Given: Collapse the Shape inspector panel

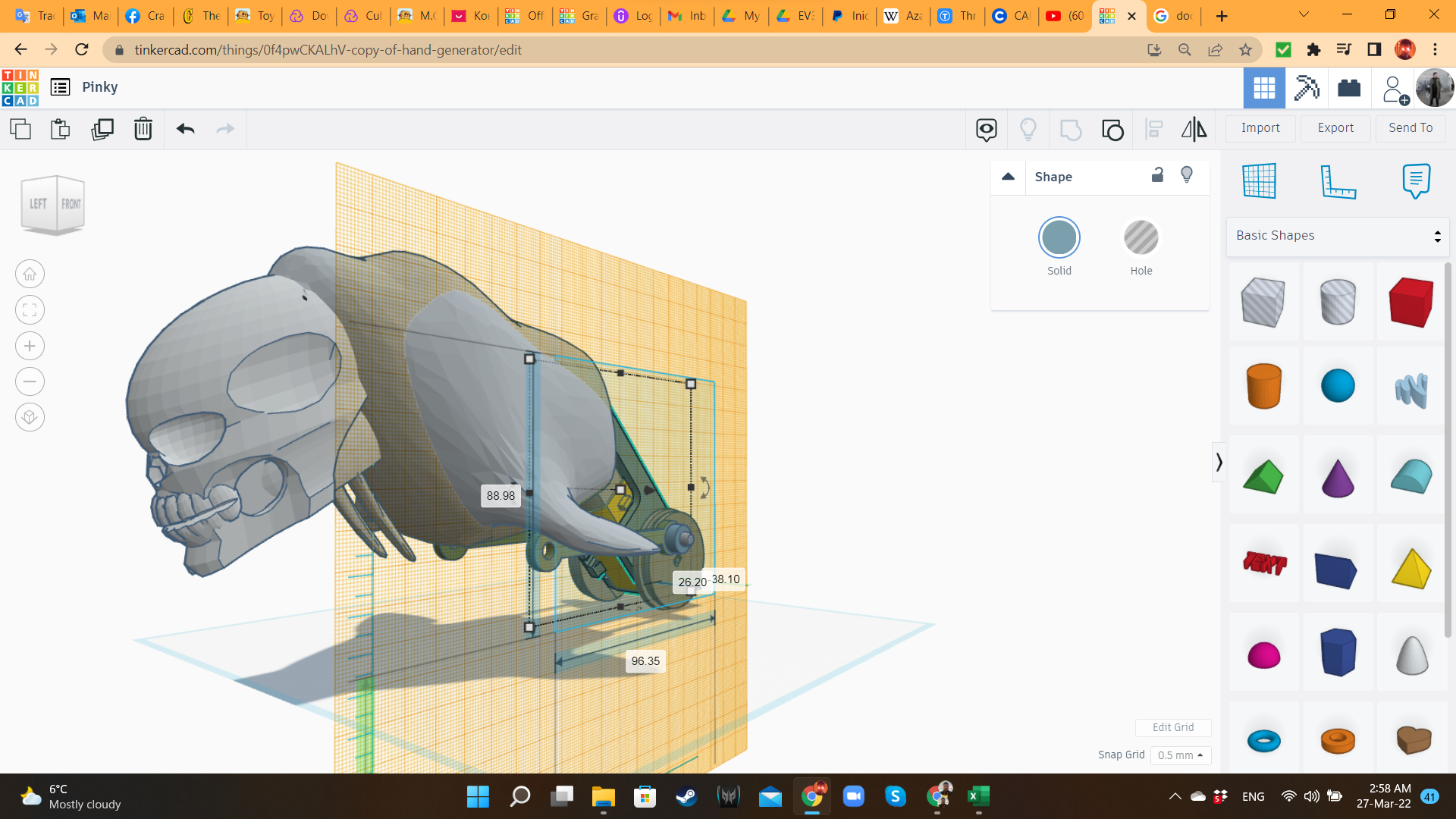Looking at the screenshot, I should (1008, 177).
